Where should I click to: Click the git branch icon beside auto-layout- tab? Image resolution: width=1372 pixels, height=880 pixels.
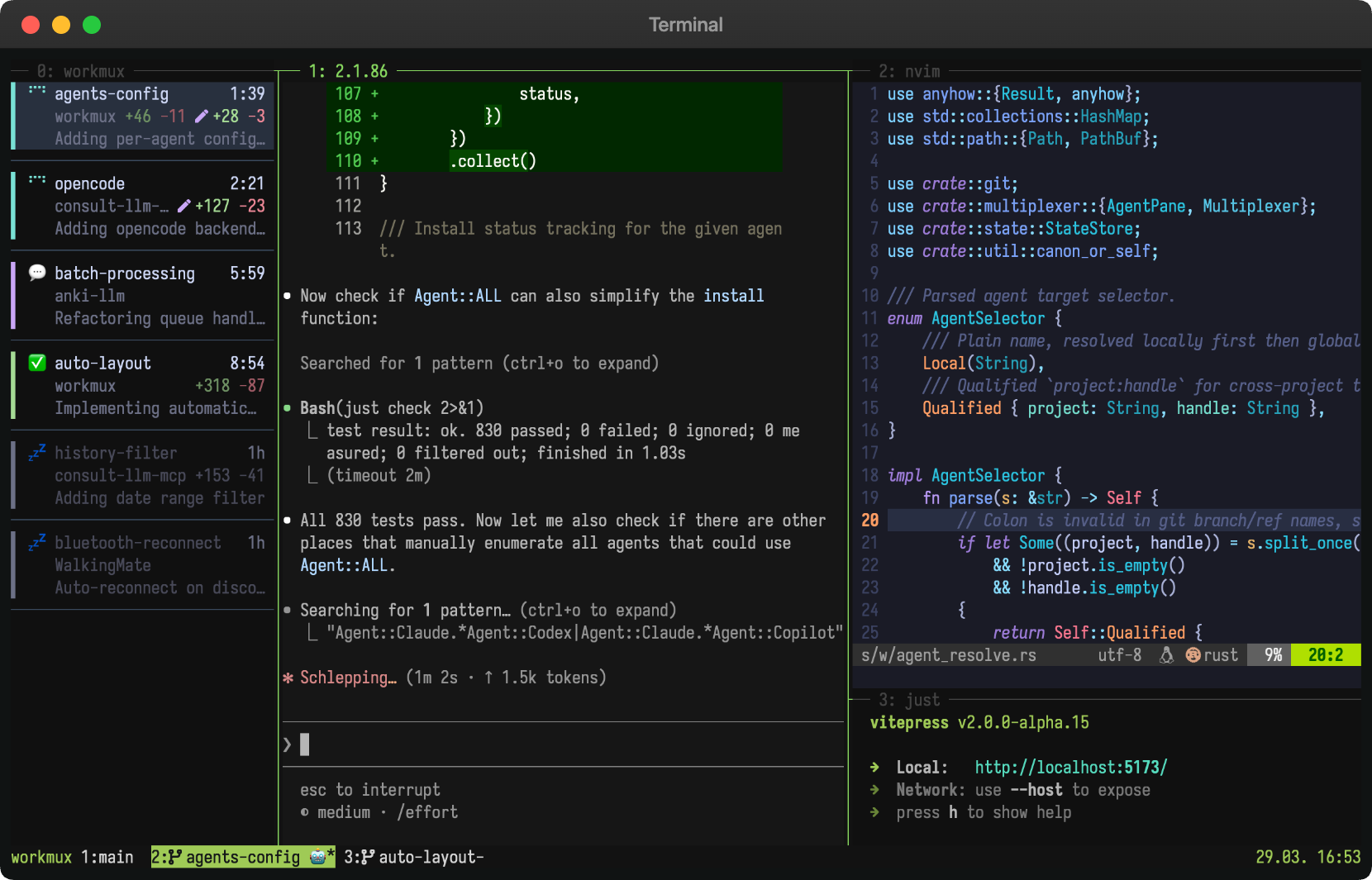click(x=366, y=858)
